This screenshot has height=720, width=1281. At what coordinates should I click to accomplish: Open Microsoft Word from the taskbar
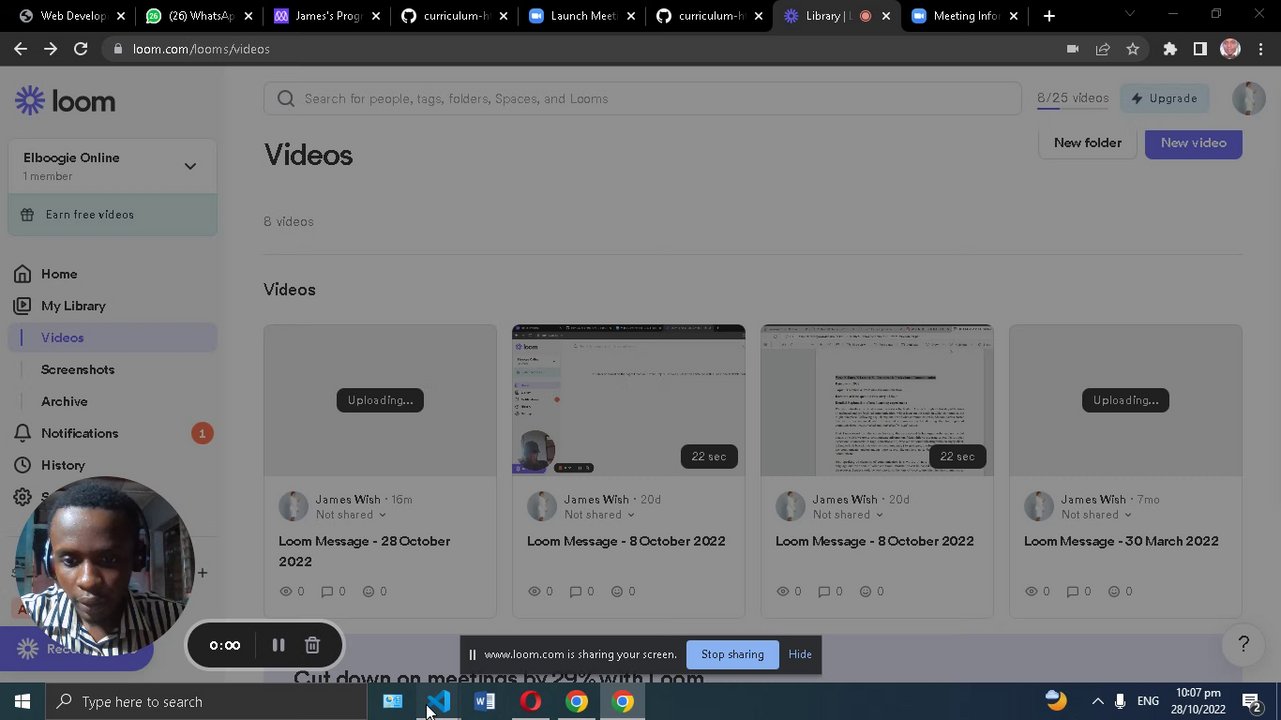485,702
